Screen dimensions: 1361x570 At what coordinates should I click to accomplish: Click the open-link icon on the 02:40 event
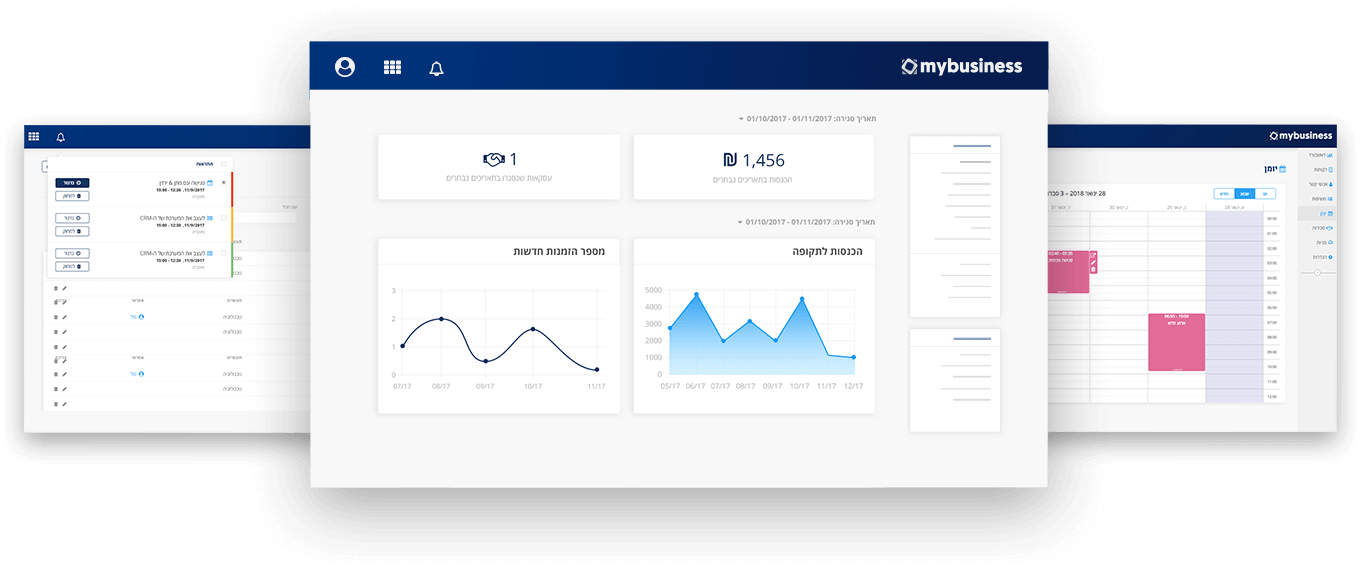click(1093, 255)
